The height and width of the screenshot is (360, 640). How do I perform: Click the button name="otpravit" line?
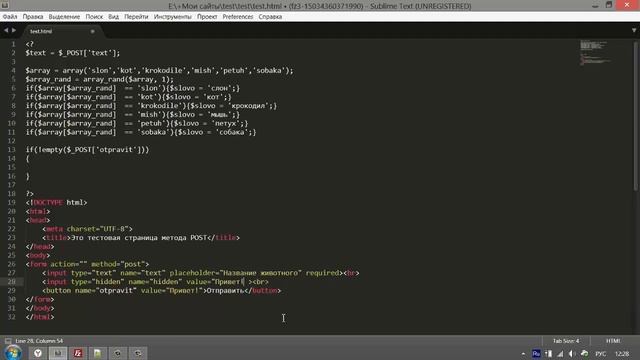tap(162, 291)
